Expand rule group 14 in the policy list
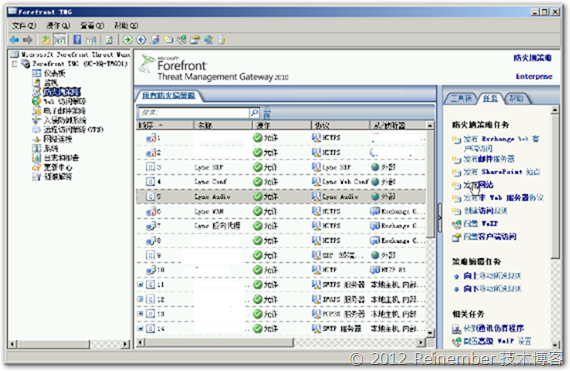This screenshot has height=371, width=570. click(140, 328)
